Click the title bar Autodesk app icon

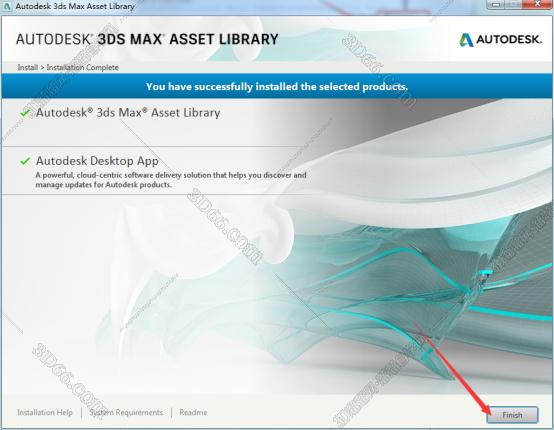tap(7, 6)
